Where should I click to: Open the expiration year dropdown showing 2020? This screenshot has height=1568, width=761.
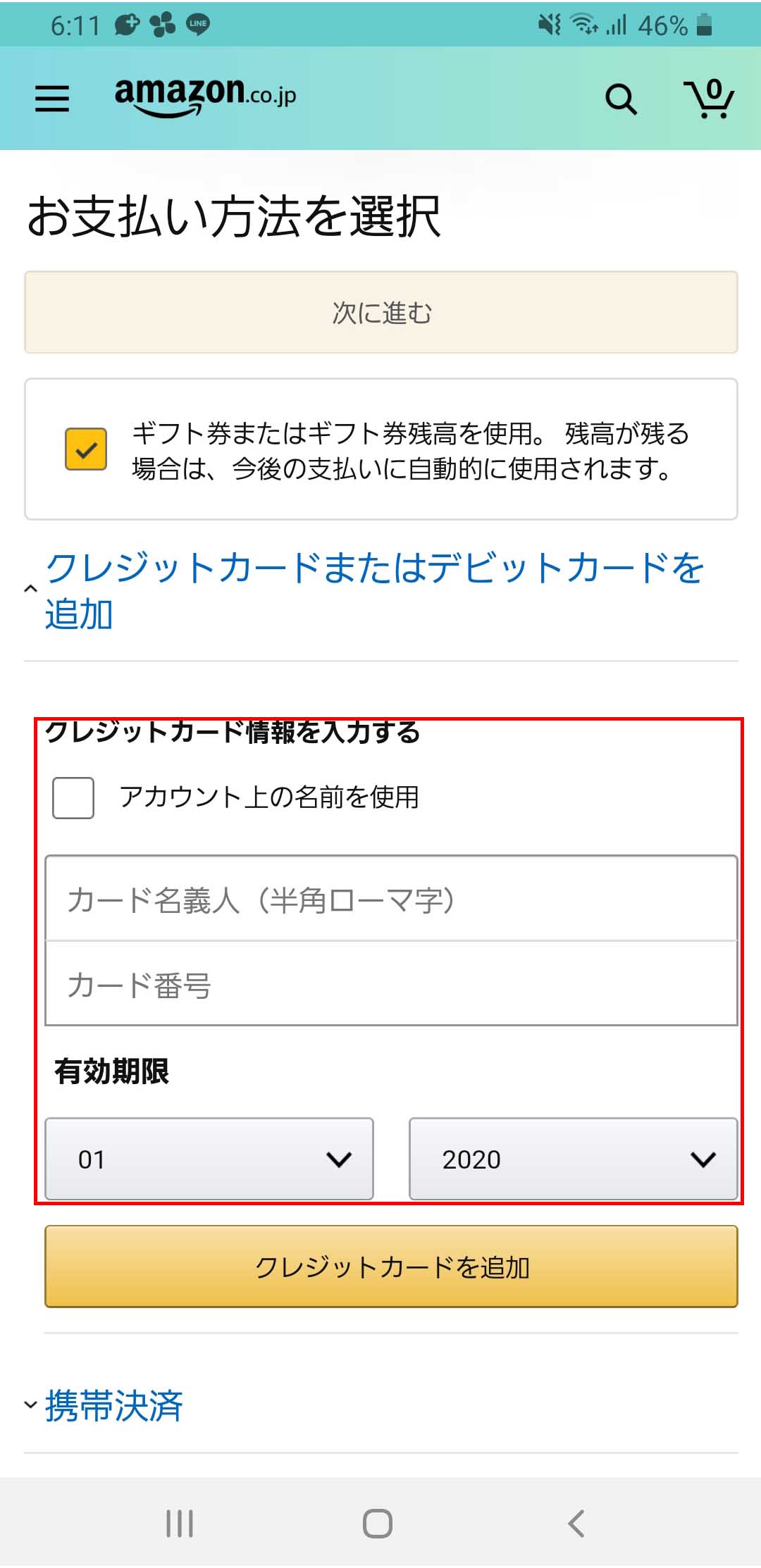point(573,1159)
